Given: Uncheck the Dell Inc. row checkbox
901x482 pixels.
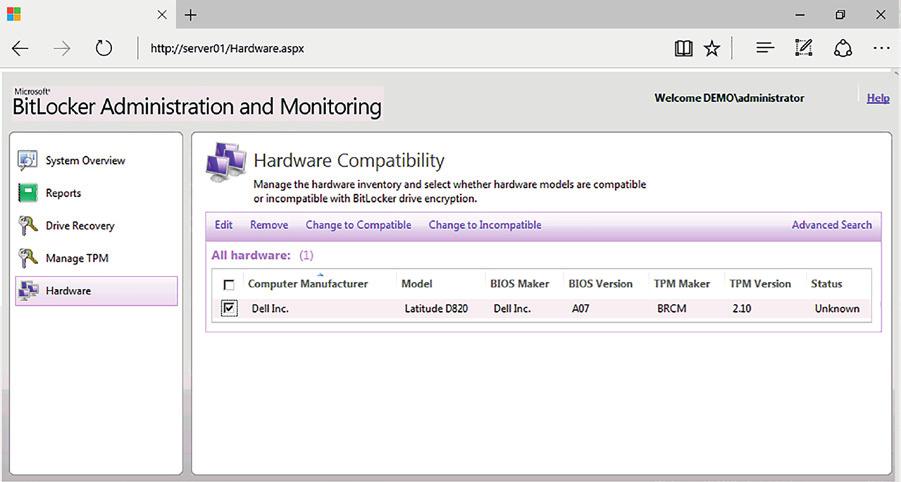Looking at the screenshot, I should [229, 309].
